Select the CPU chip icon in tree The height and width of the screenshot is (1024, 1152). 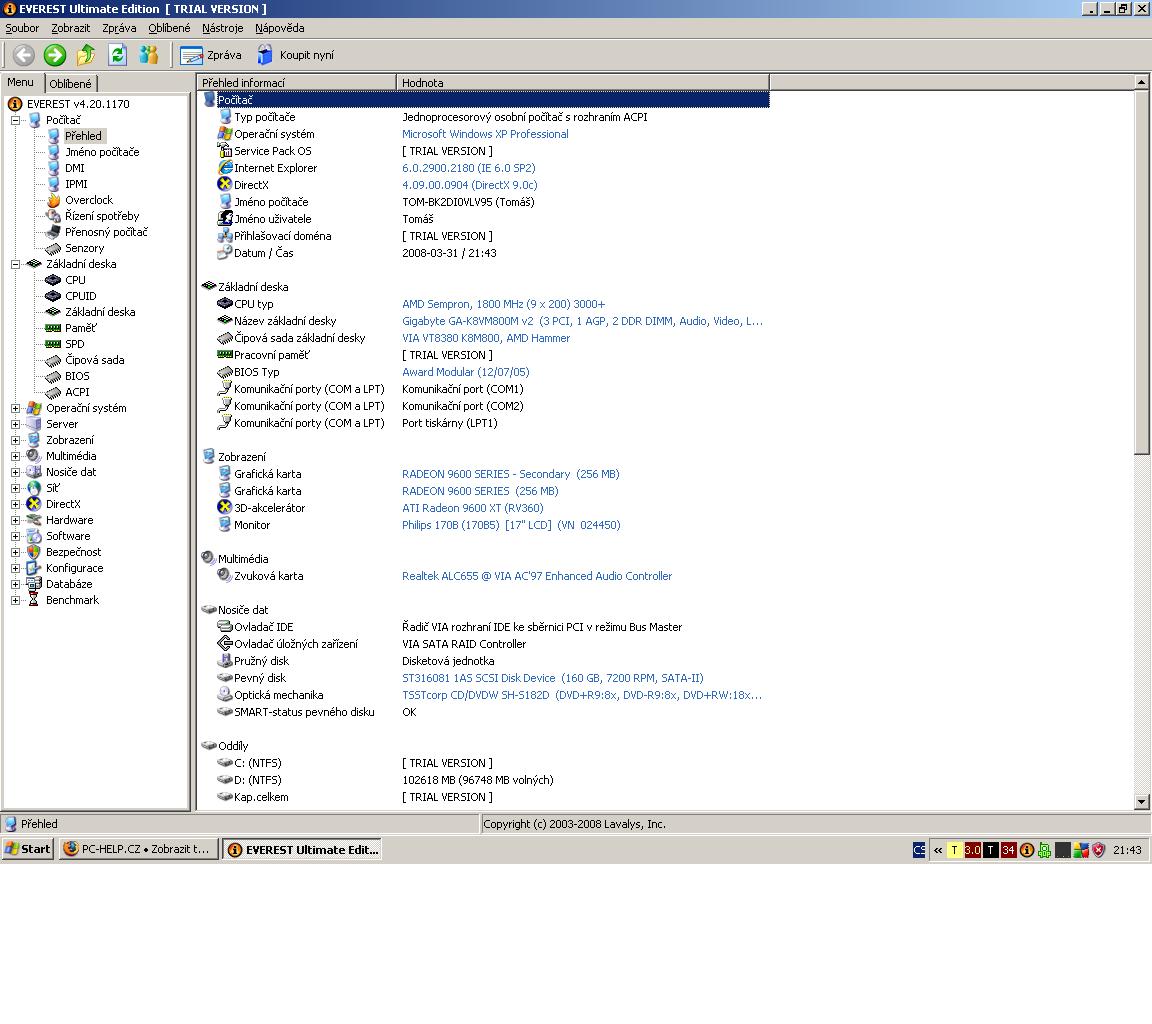pyautogui.click(x=53, y=280)
